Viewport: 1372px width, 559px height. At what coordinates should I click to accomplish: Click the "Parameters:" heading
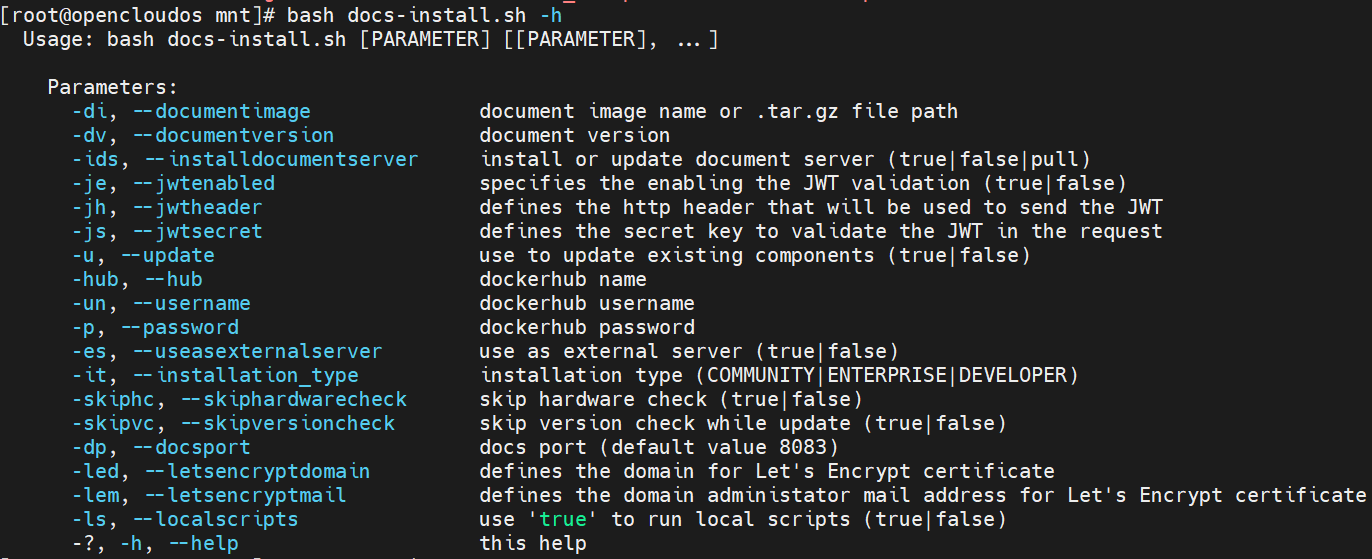click(112, 87)
